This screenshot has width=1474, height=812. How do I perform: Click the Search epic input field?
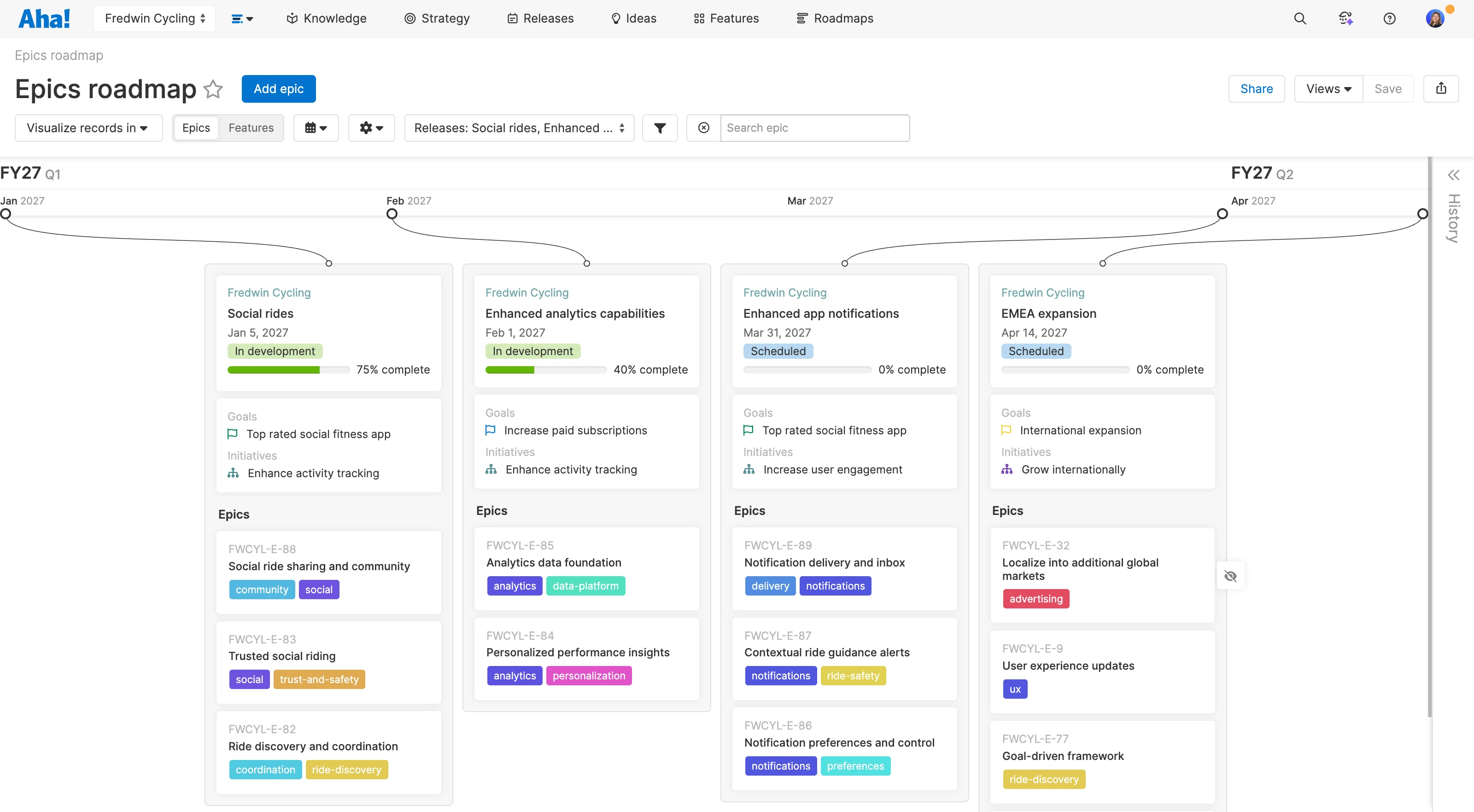pyautogui.click(x=815, y=128)
